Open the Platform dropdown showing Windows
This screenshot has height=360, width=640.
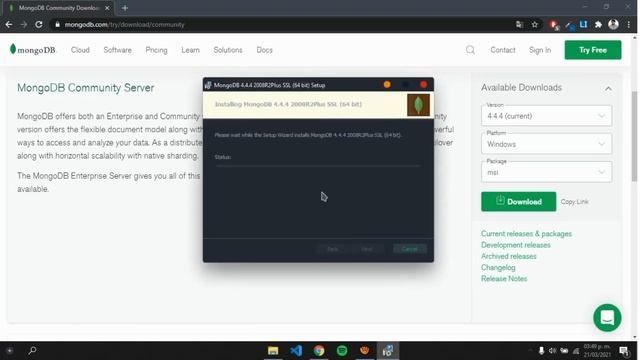[x=546, y=144]
